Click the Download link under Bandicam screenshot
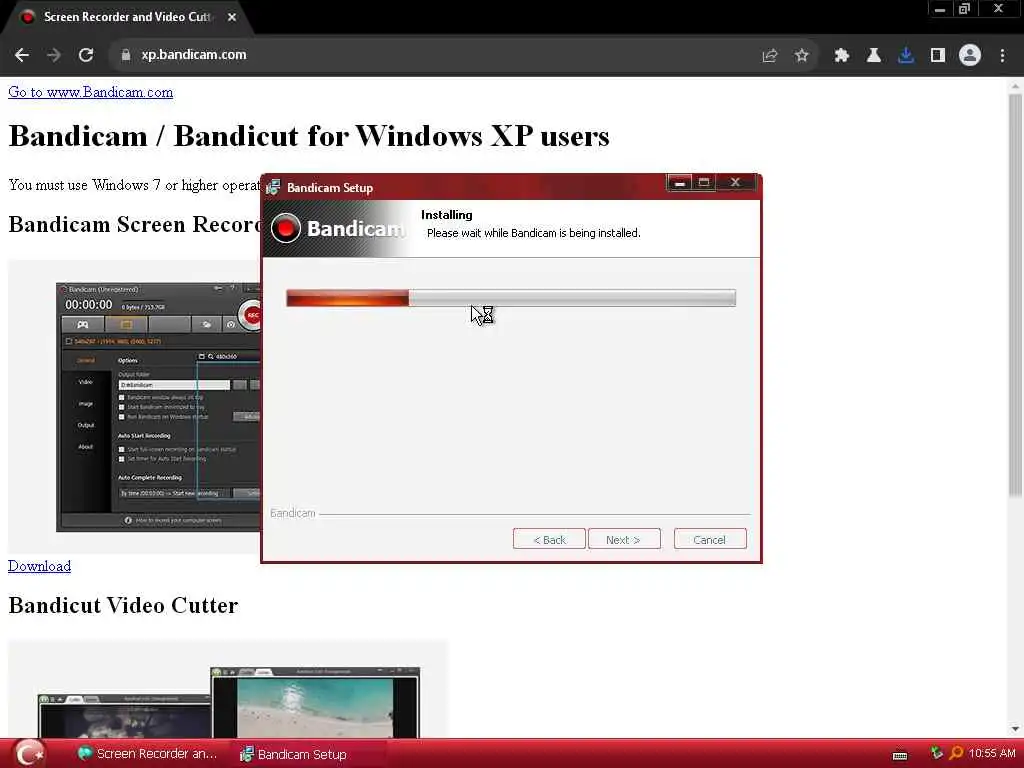 (x=39, y=566)
